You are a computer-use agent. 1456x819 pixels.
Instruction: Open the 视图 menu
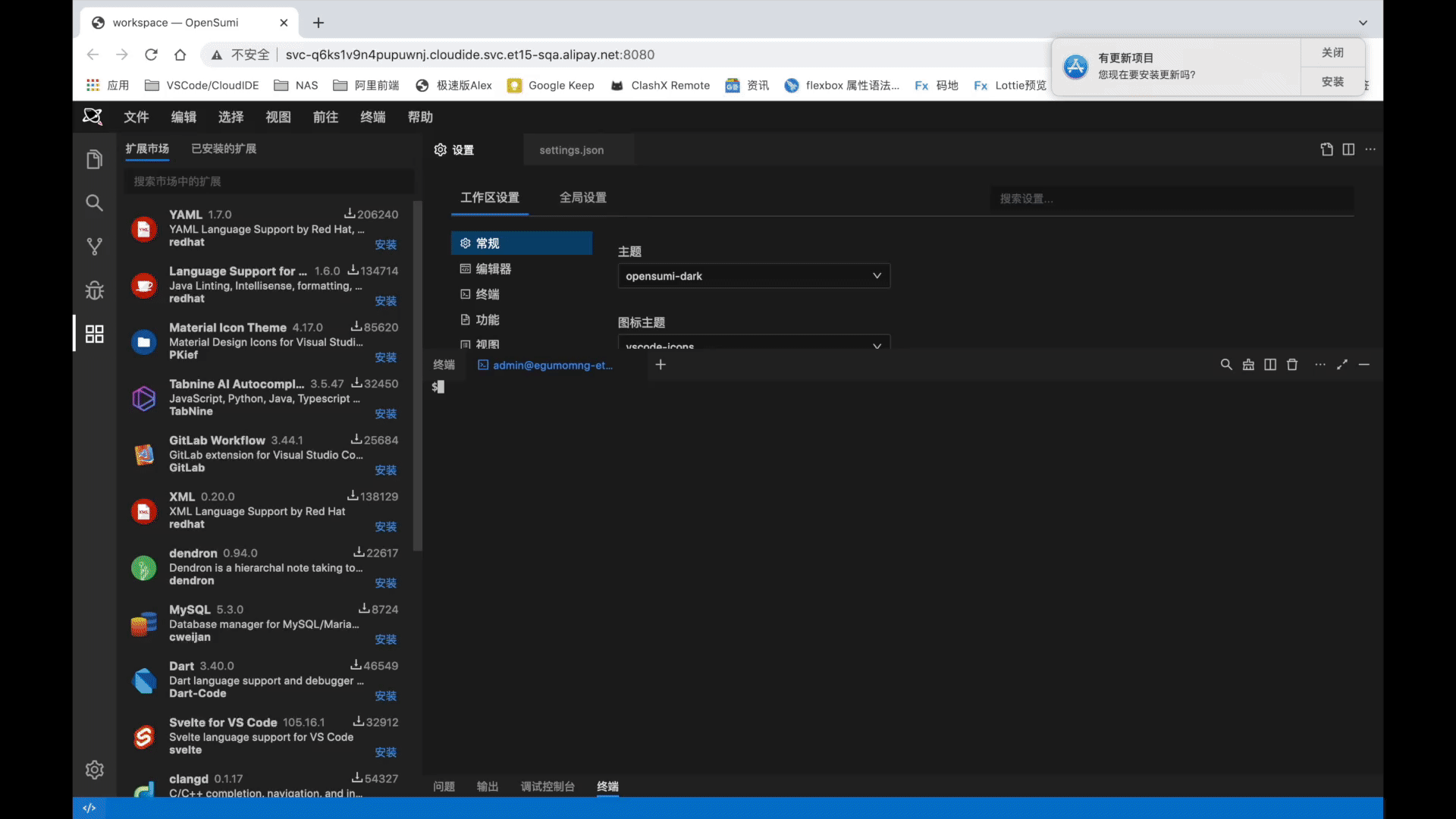pyautogui.click(x=278, y=117)
